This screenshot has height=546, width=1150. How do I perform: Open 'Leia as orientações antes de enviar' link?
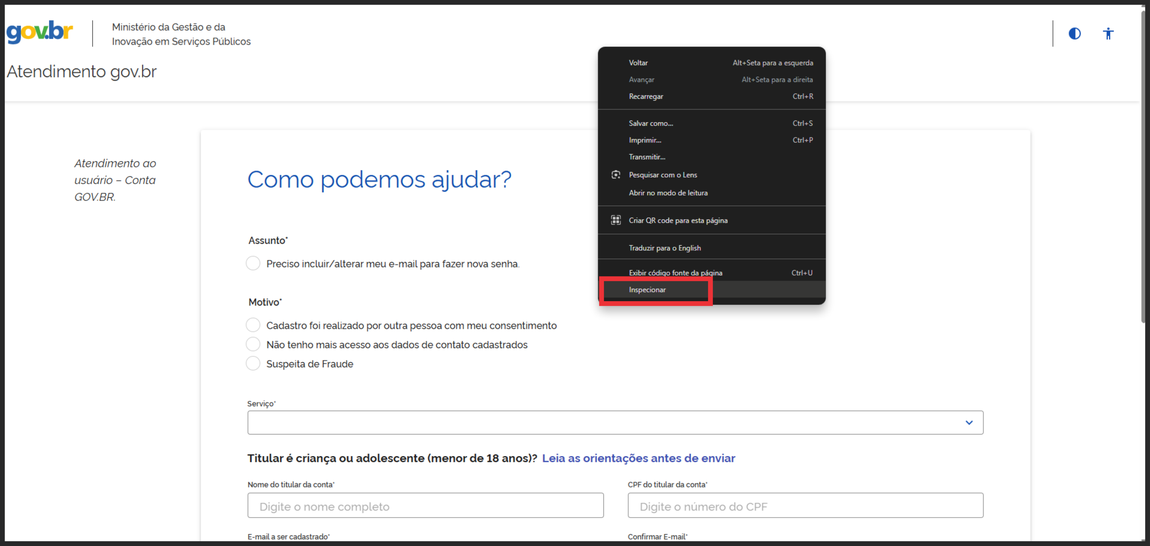point(638,458)
